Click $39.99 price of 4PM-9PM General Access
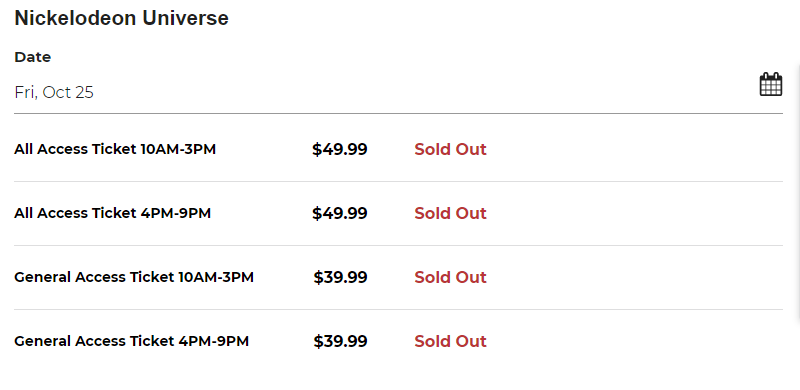800x390 pixels. point(340,341)
